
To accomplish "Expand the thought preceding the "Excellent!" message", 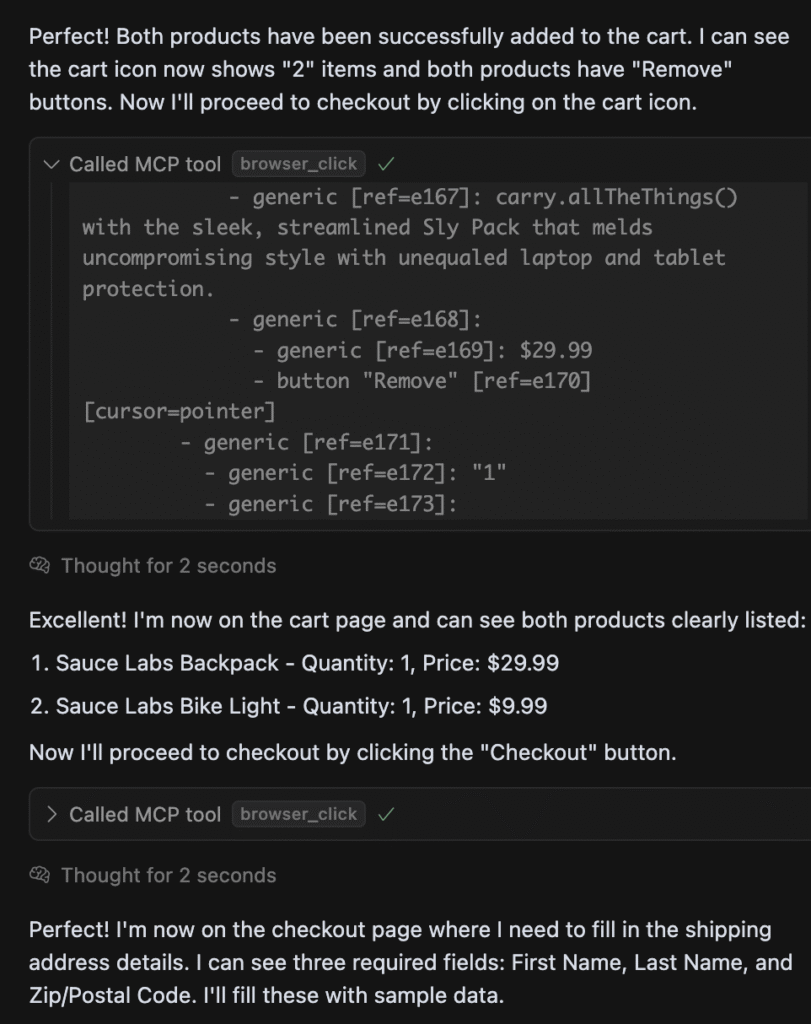I will click(x=168, y=566).
